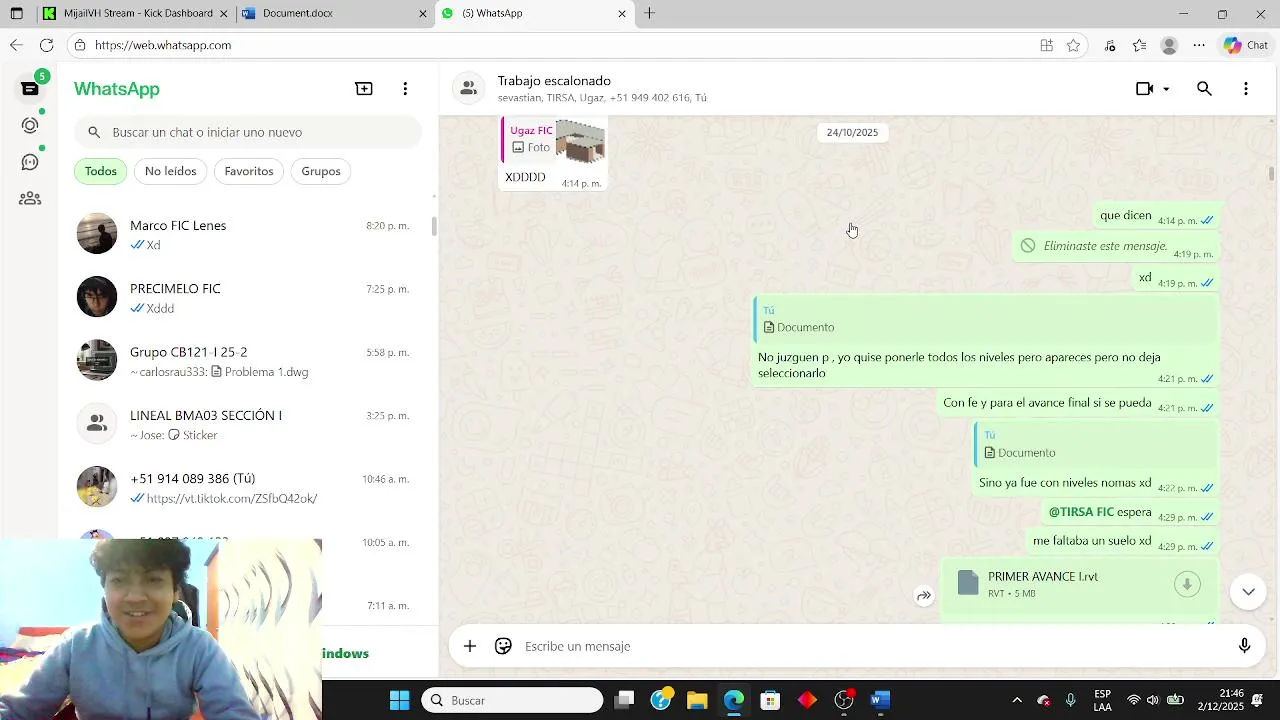Select the Grupos chat filter

pyautogui.click(x=321, y=171)
